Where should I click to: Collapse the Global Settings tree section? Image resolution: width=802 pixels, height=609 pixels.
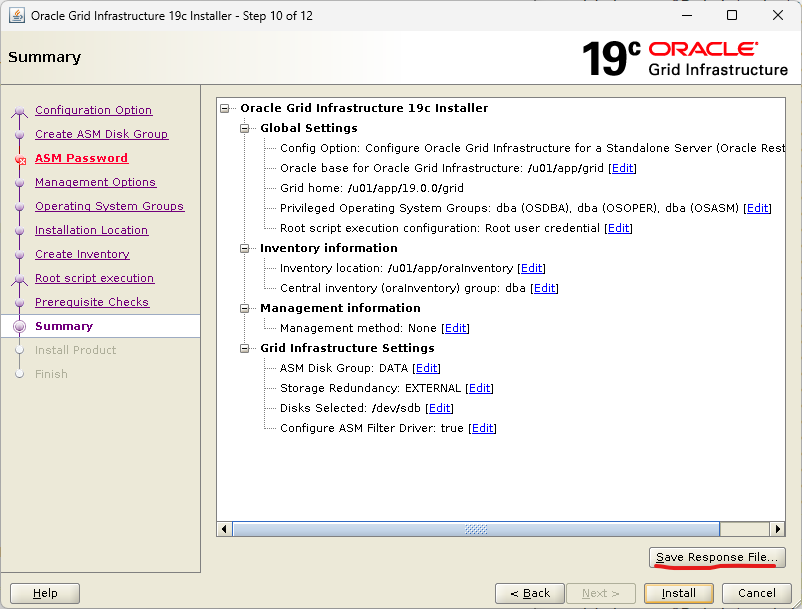(x=246, y=128)
